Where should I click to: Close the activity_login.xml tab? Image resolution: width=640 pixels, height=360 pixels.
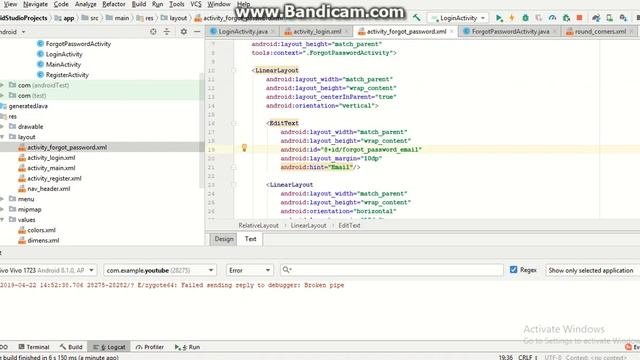click(x=347, y=31)
